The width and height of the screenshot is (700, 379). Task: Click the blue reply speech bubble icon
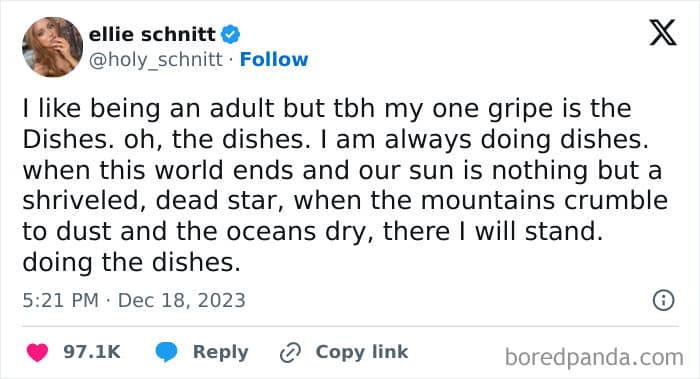coord(167,352)
